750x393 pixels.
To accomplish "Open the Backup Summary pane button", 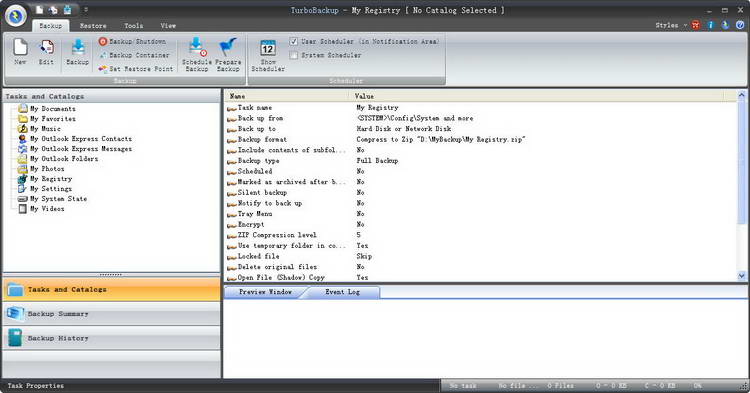I will coord(111,314).
